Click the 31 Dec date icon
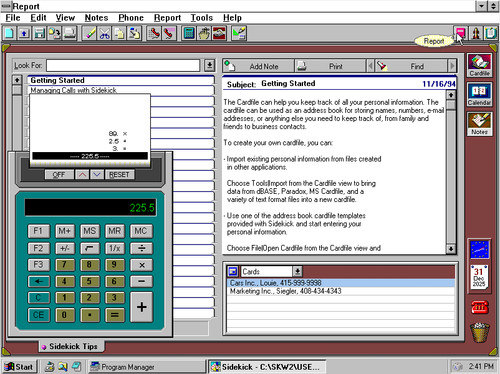 pos(479,276)
